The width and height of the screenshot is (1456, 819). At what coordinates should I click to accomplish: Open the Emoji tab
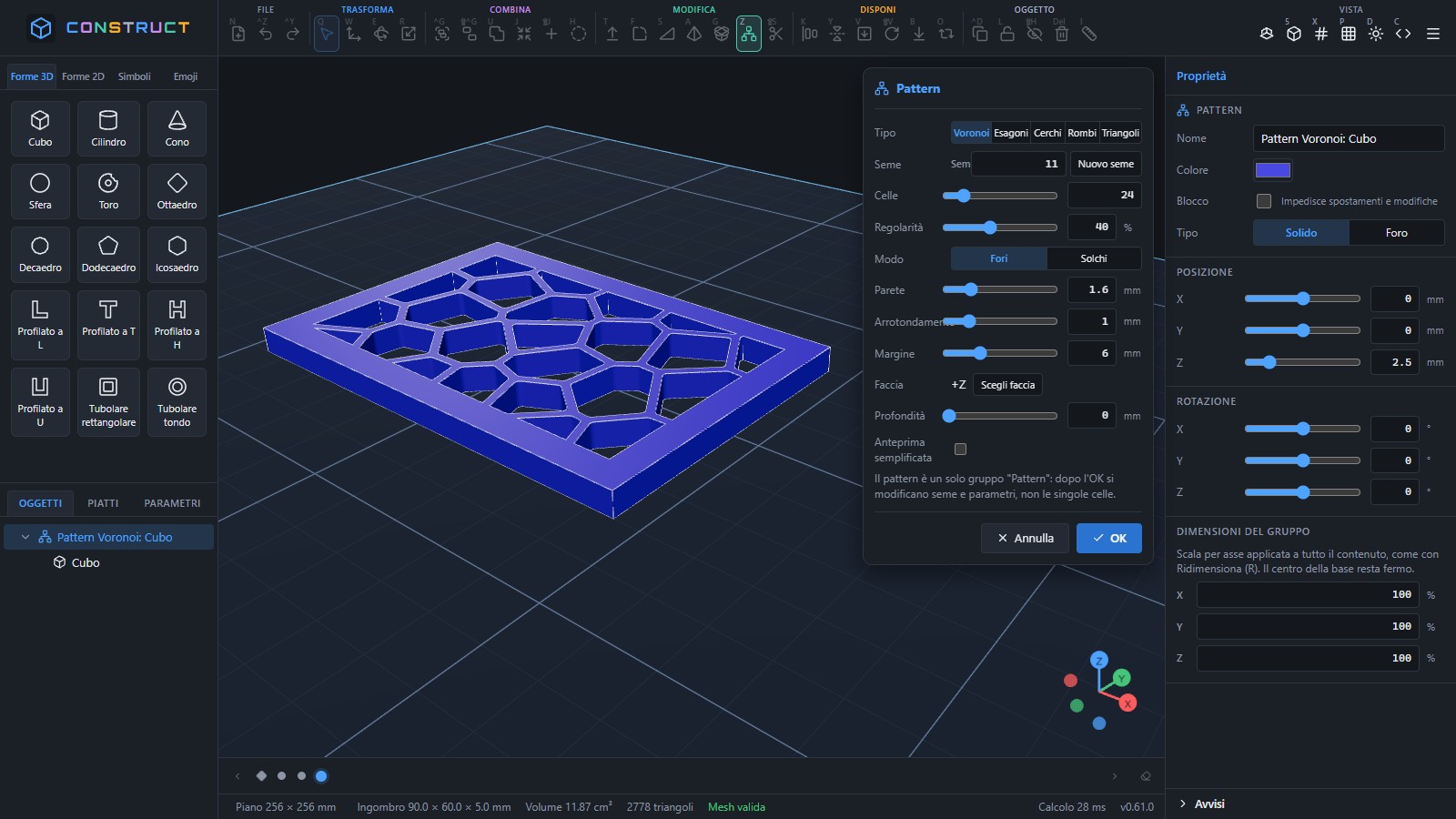tap(186, 76)
